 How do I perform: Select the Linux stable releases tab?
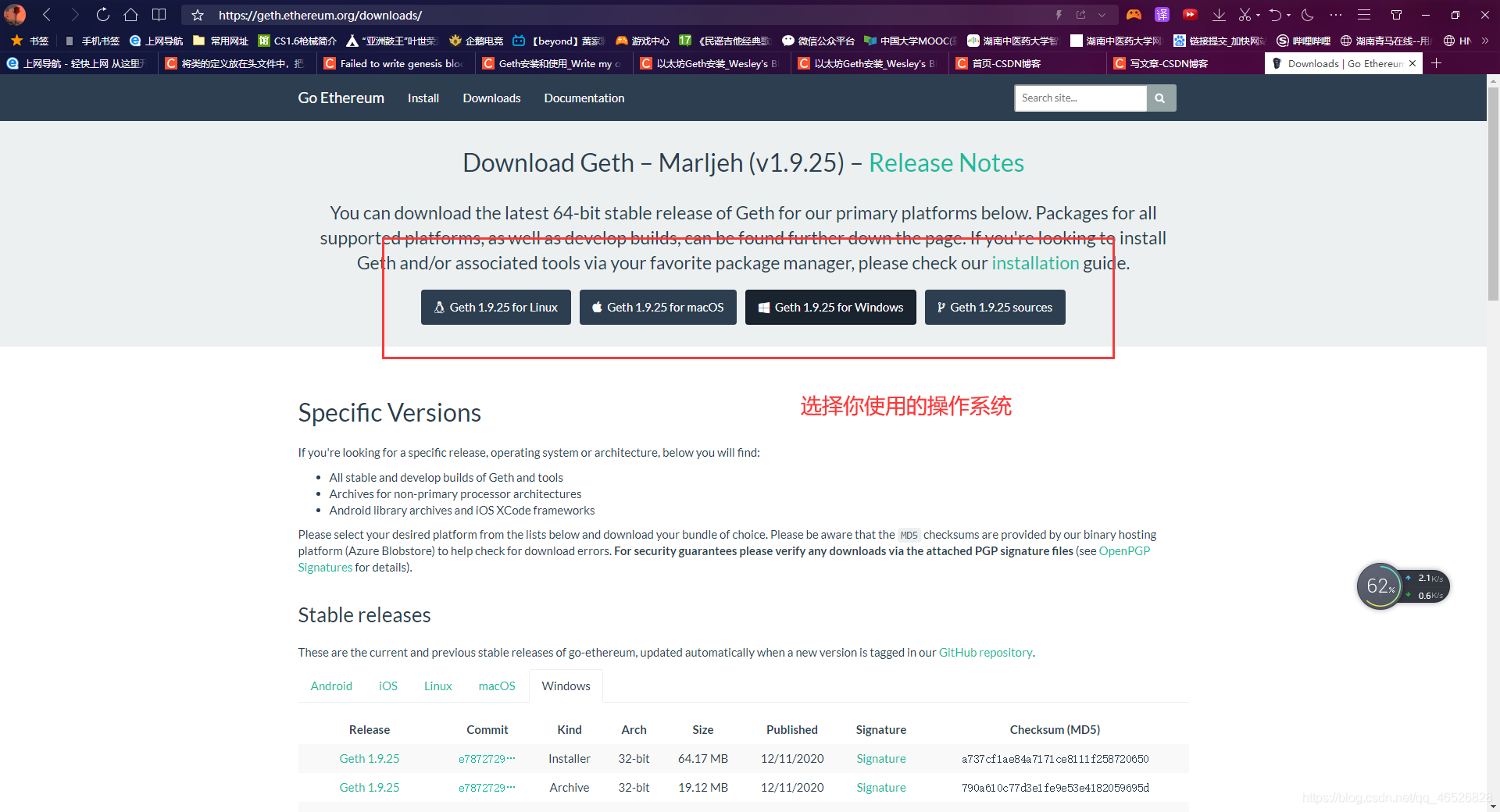tap(438, 686)
